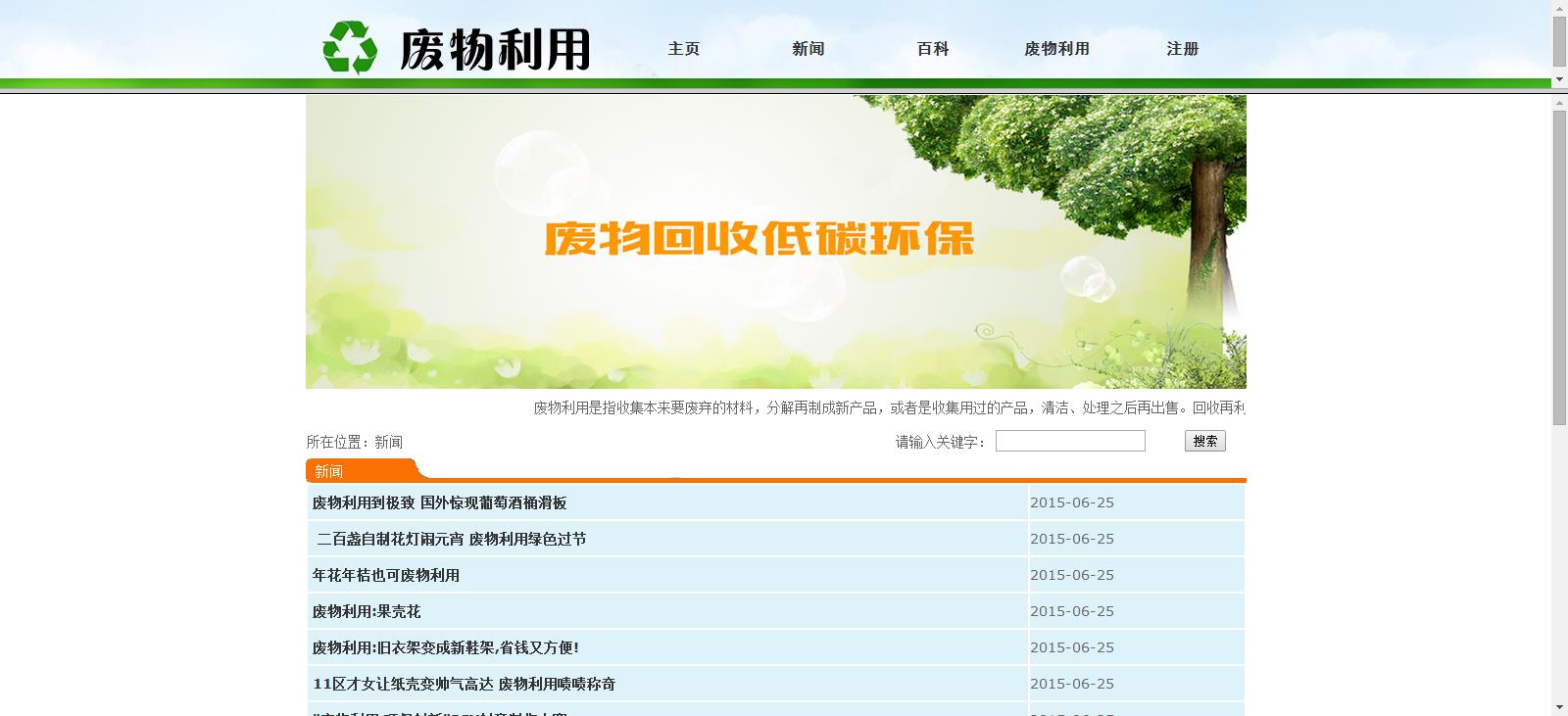Click the main page scrollbar down arrow
1568x716 pixels.
[1559, 707]
